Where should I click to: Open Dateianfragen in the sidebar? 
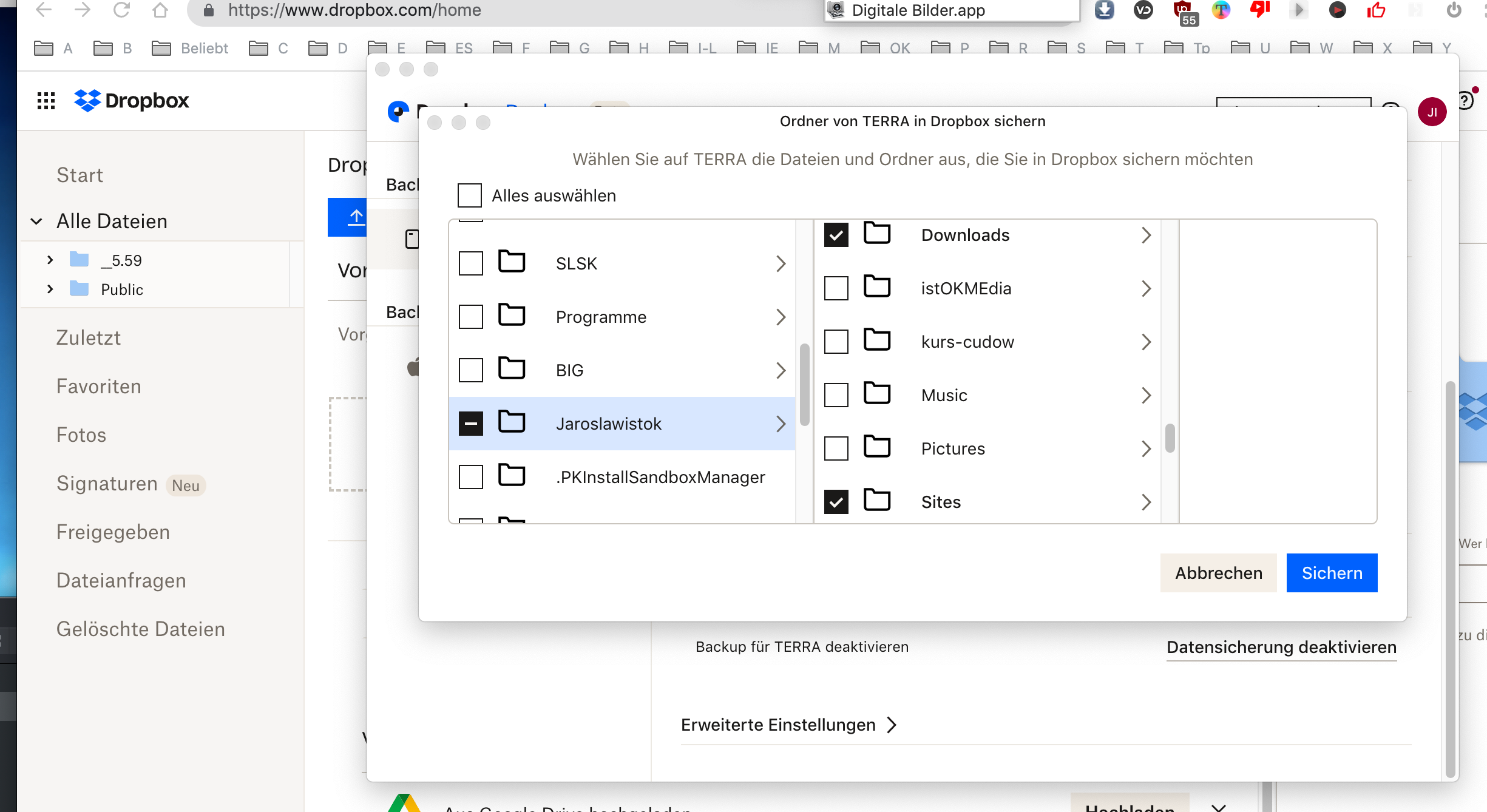click(x=121, y=580)
